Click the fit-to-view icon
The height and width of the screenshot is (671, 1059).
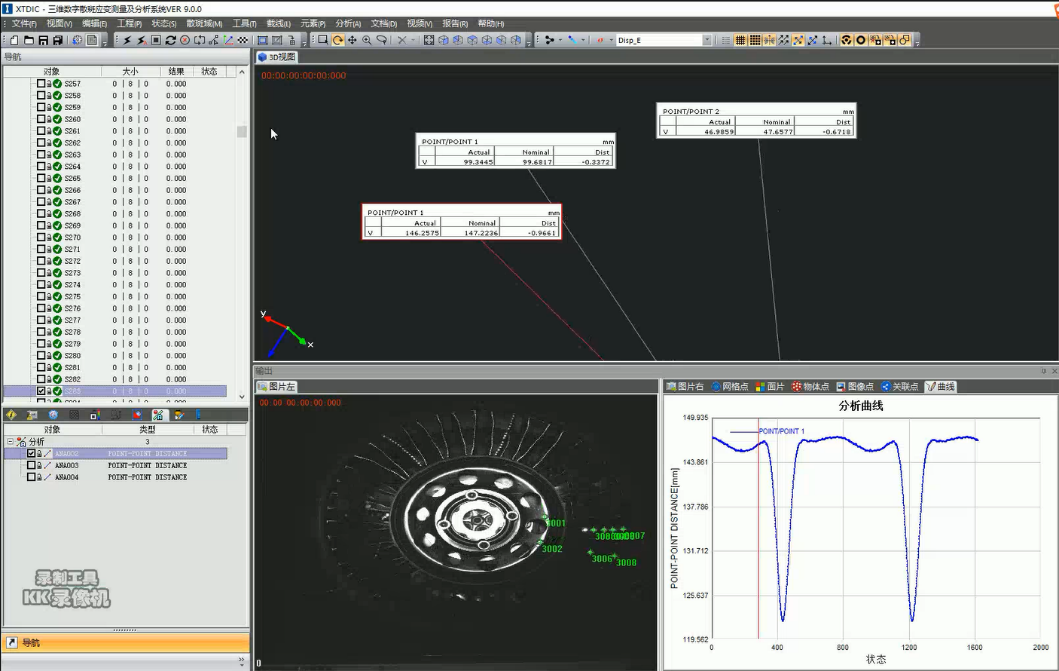point(429,41)
